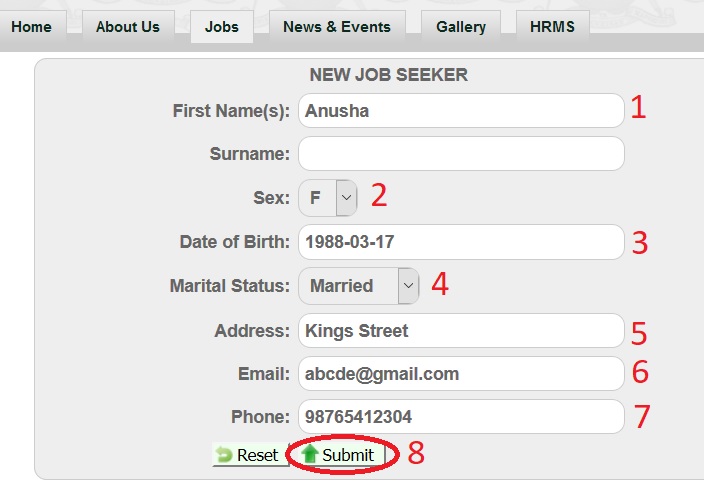
Task: Go to the About Us tab
Action: pyautogui.click(x=127, y=27)
